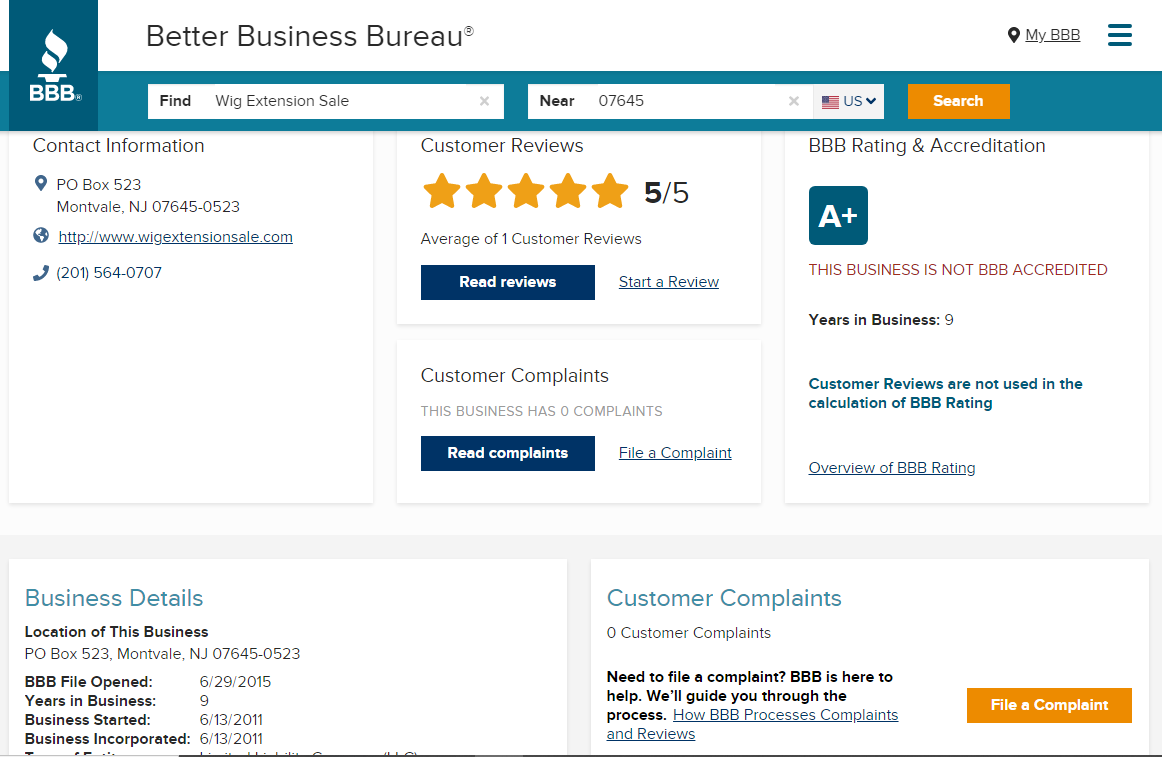Screen dimensions: 1162x757
Task: Click the first review star
Action: [x=442, y=191]
